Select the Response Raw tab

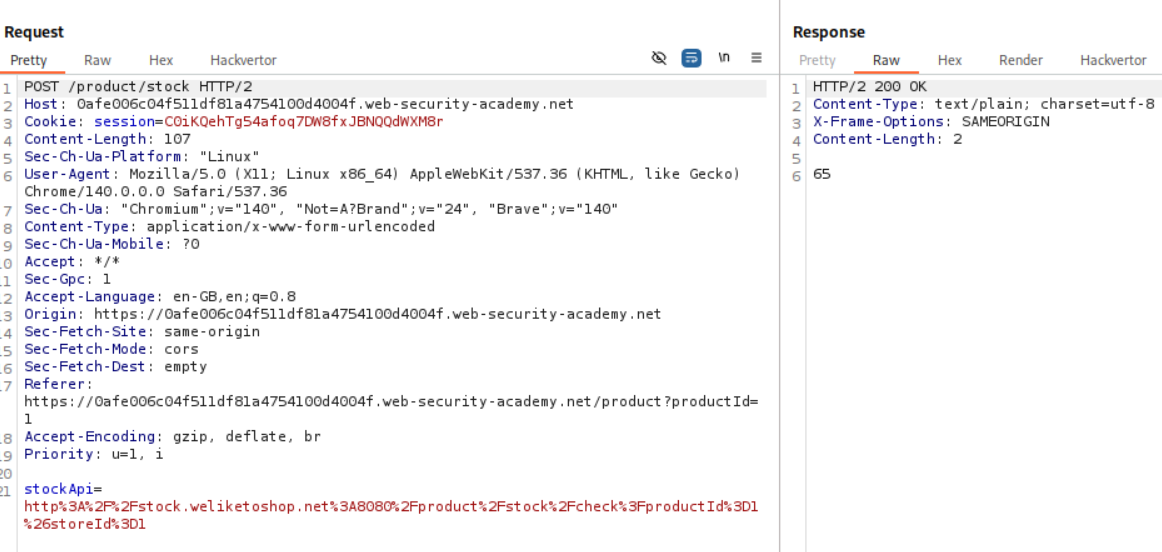point(886,60)
